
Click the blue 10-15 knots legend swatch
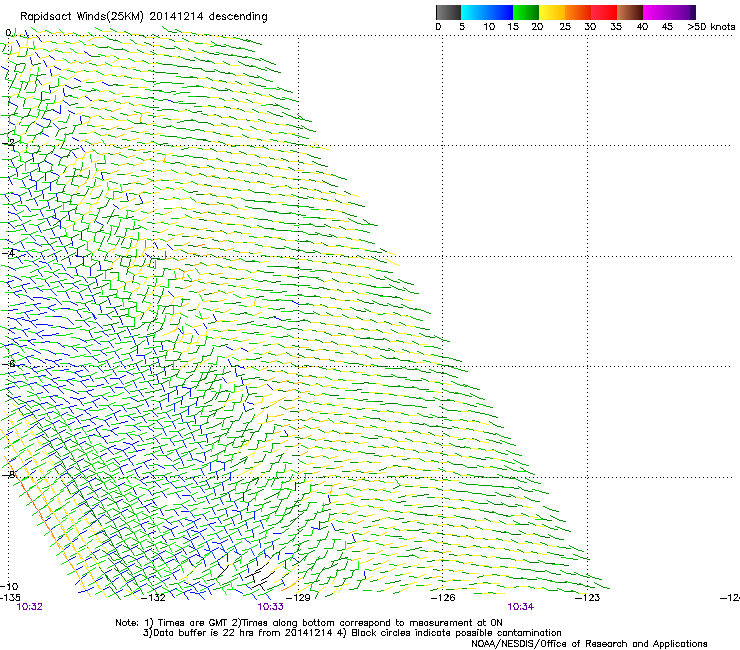click(x=500, y=12)
